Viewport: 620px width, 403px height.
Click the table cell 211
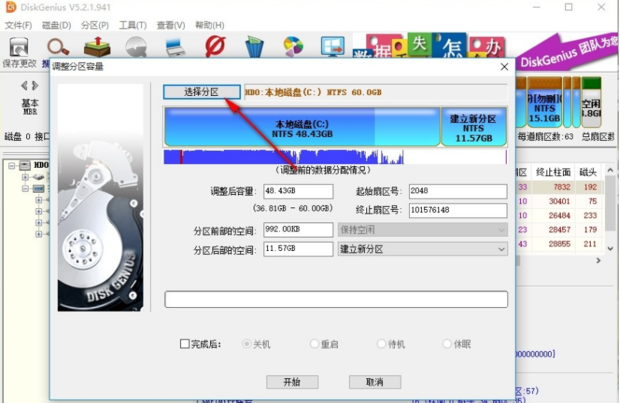[x=590, y=244]
